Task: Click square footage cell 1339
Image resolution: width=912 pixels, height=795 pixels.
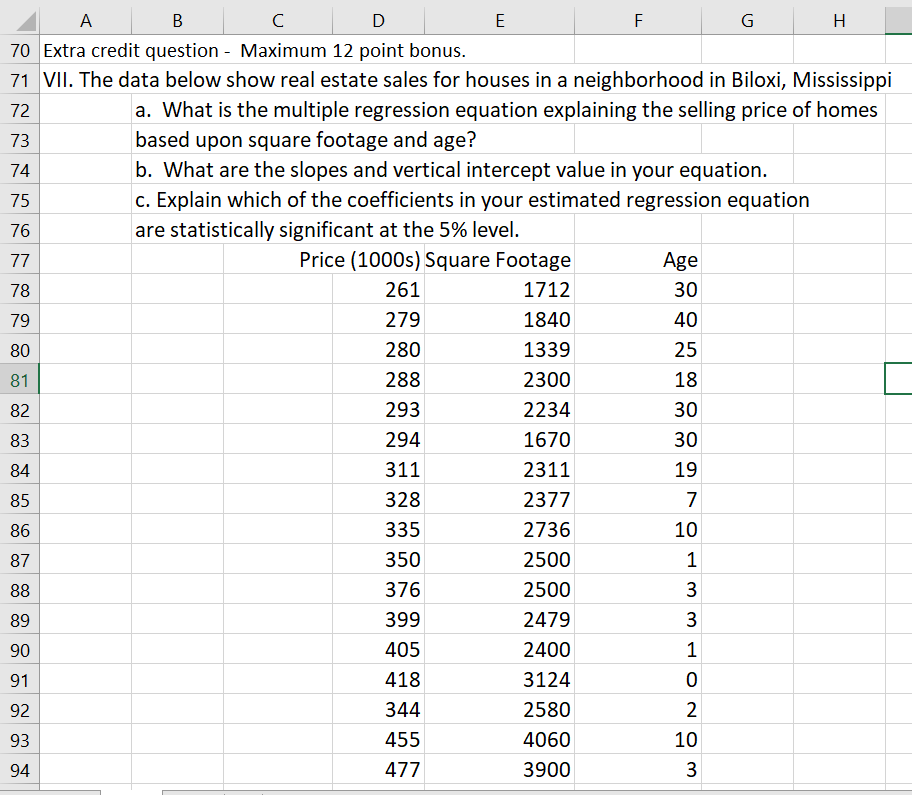Action: (500, 350)
